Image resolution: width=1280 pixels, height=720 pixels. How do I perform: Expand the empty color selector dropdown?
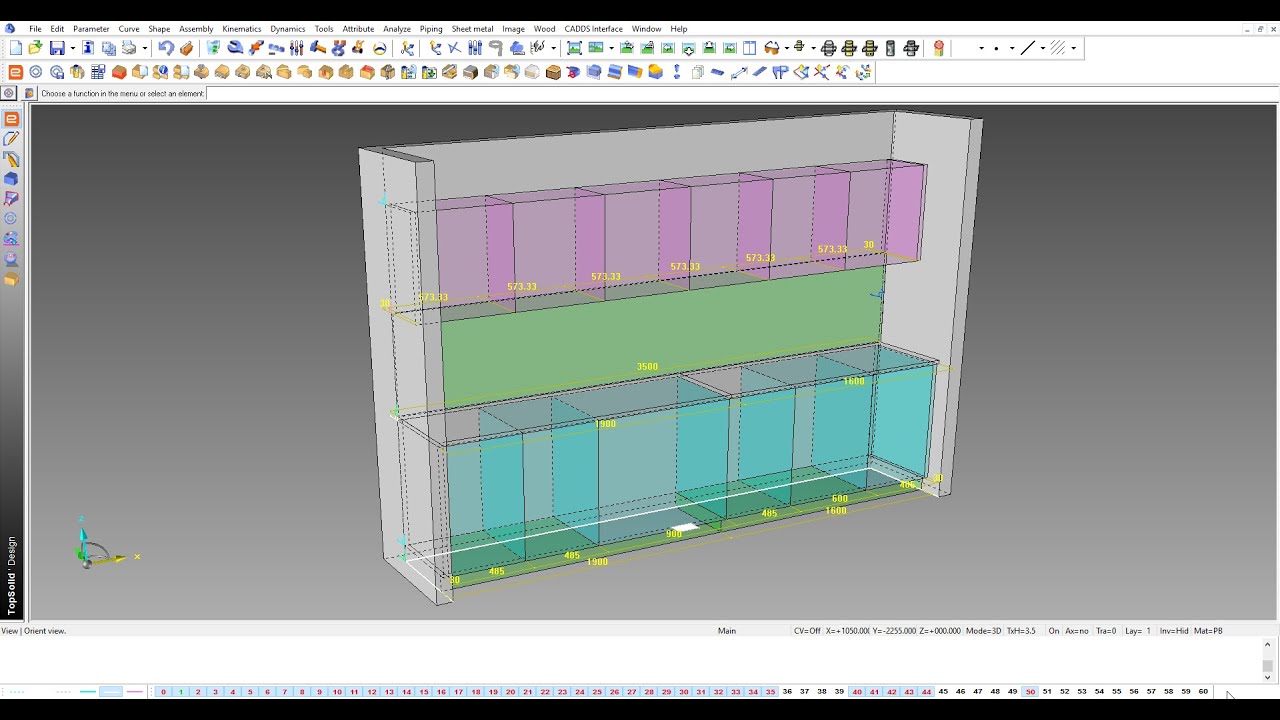coord(981,47)
